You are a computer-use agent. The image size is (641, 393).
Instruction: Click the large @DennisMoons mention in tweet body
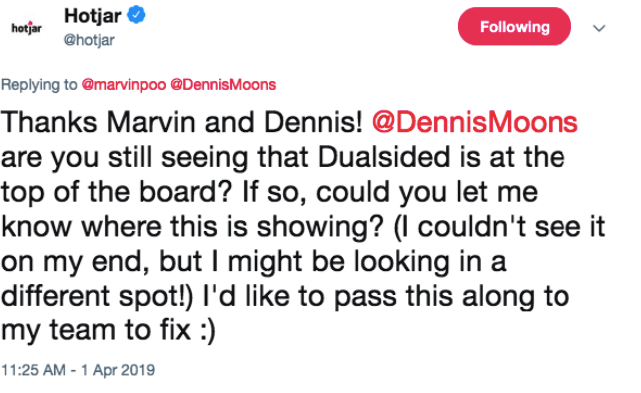475,122
